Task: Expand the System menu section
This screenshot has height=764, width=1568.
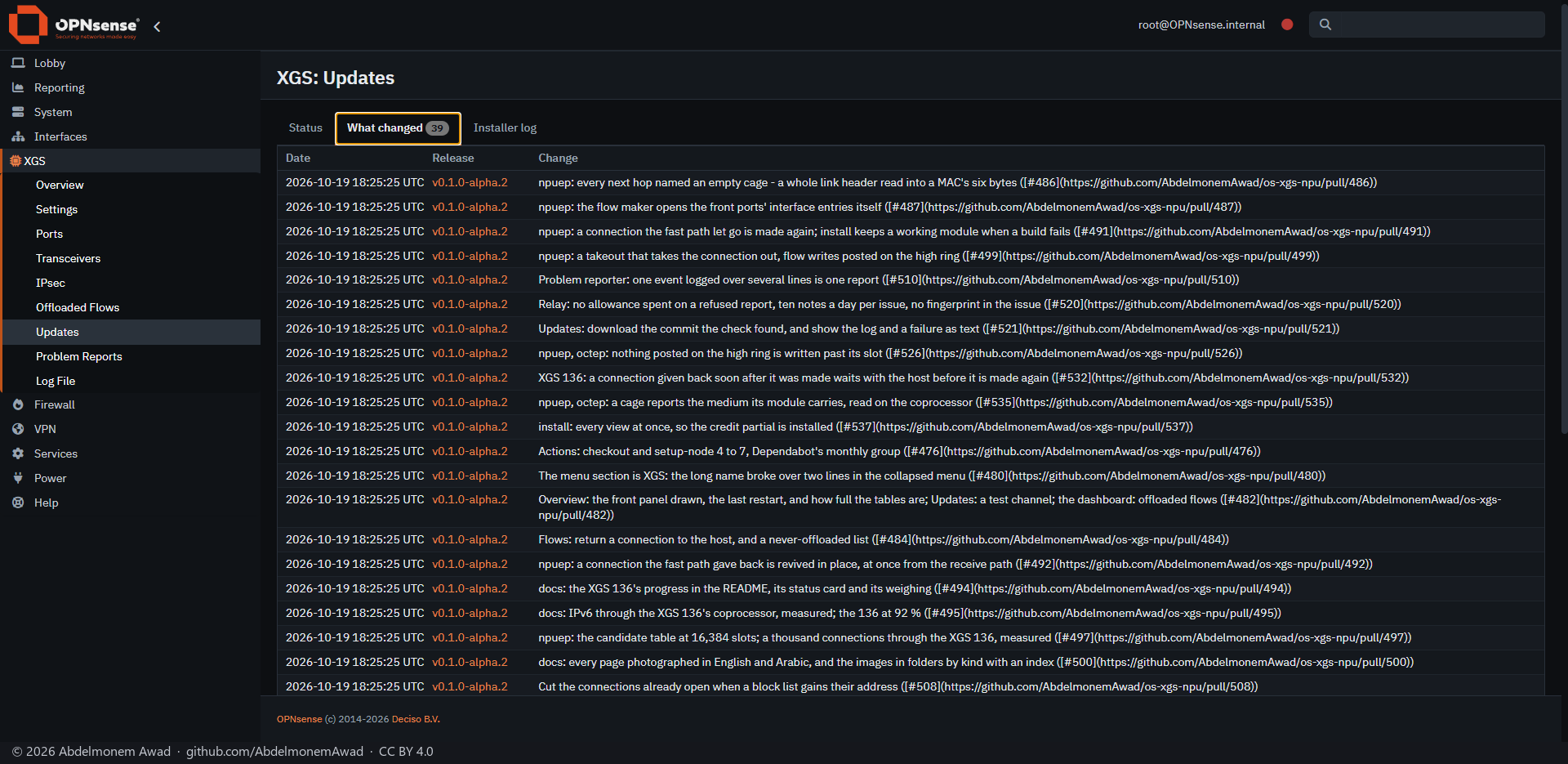Action: 131,112
